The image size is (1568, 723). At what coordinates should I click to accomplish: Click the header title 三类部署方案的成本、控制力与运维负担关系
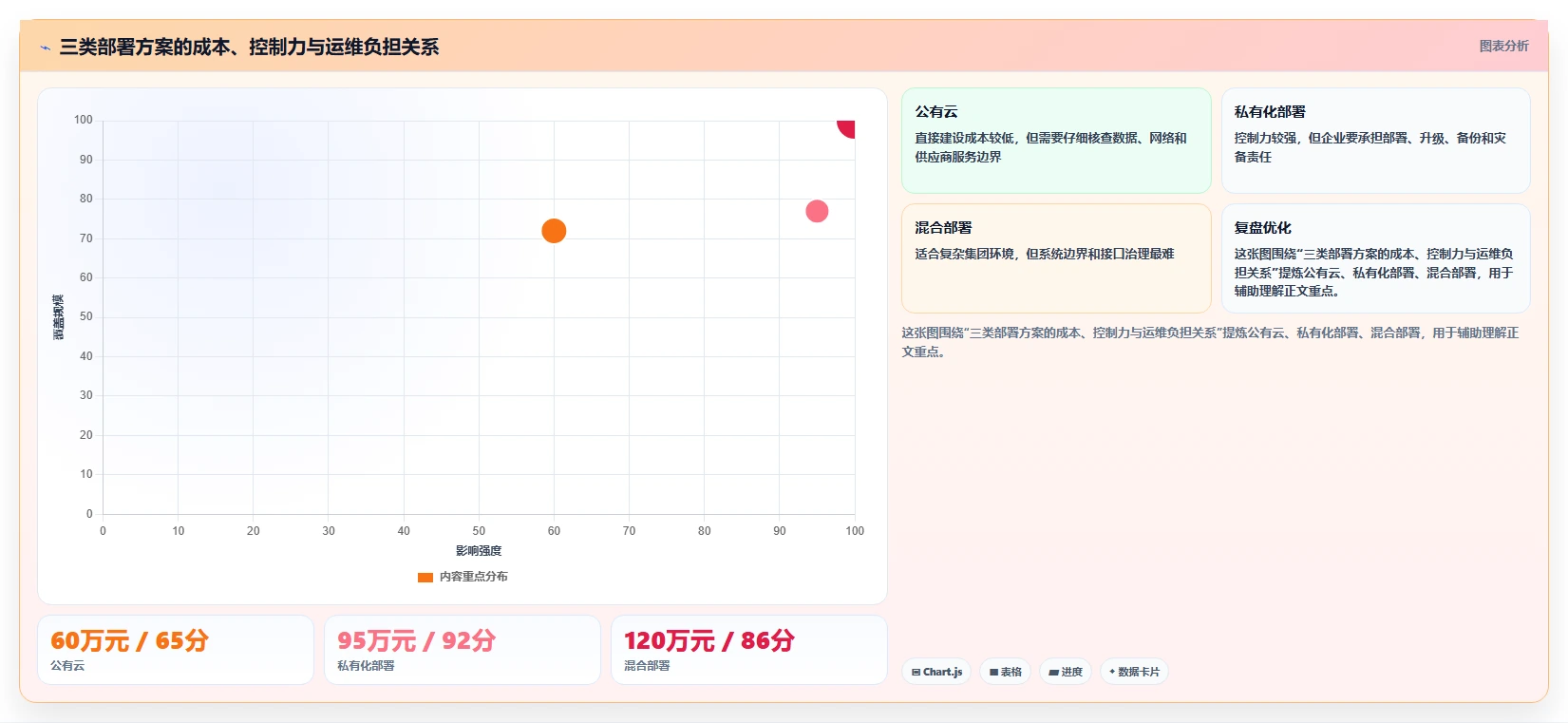click(x=249, y=48)
